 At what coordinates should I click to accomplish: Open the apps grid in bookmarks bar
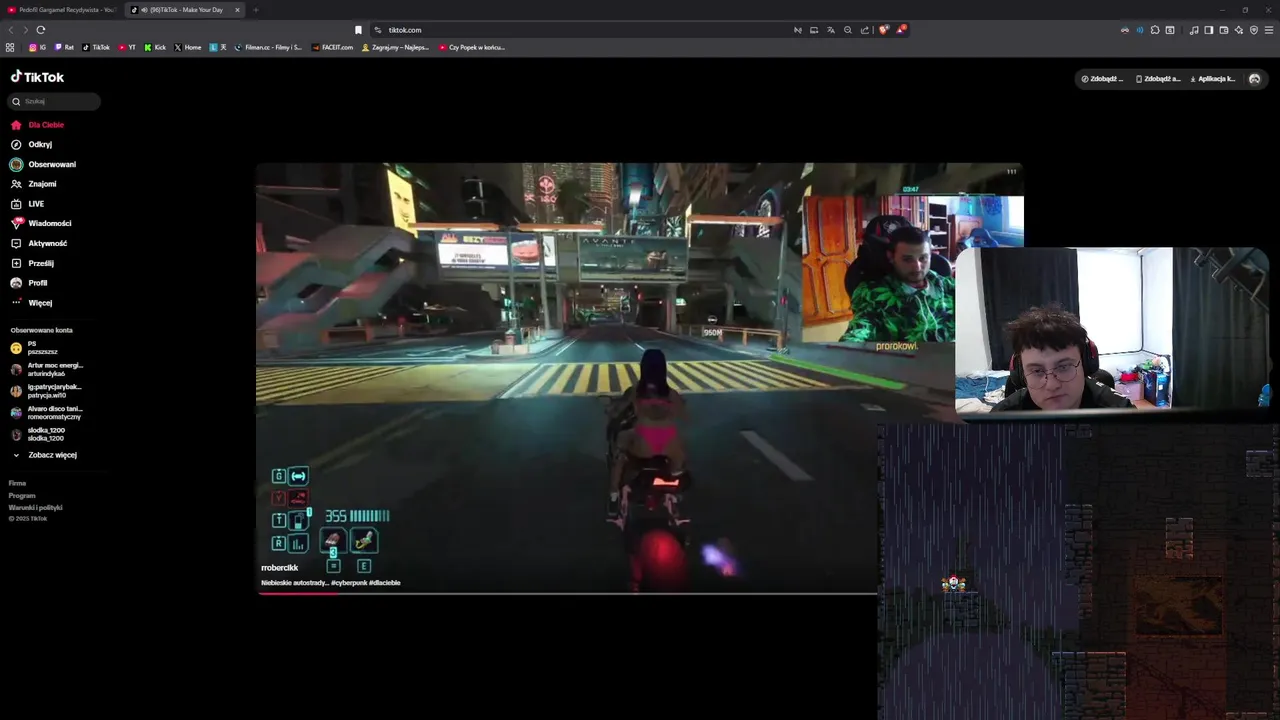click(x=10, y=47)
